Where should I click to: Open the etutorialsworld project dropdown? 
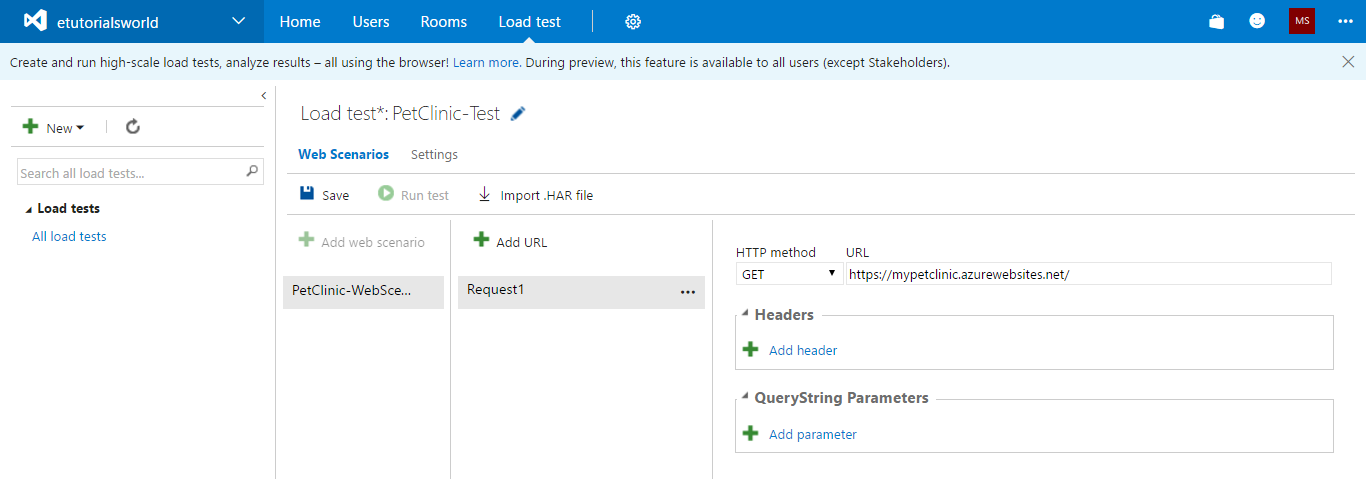pos(238,21)
